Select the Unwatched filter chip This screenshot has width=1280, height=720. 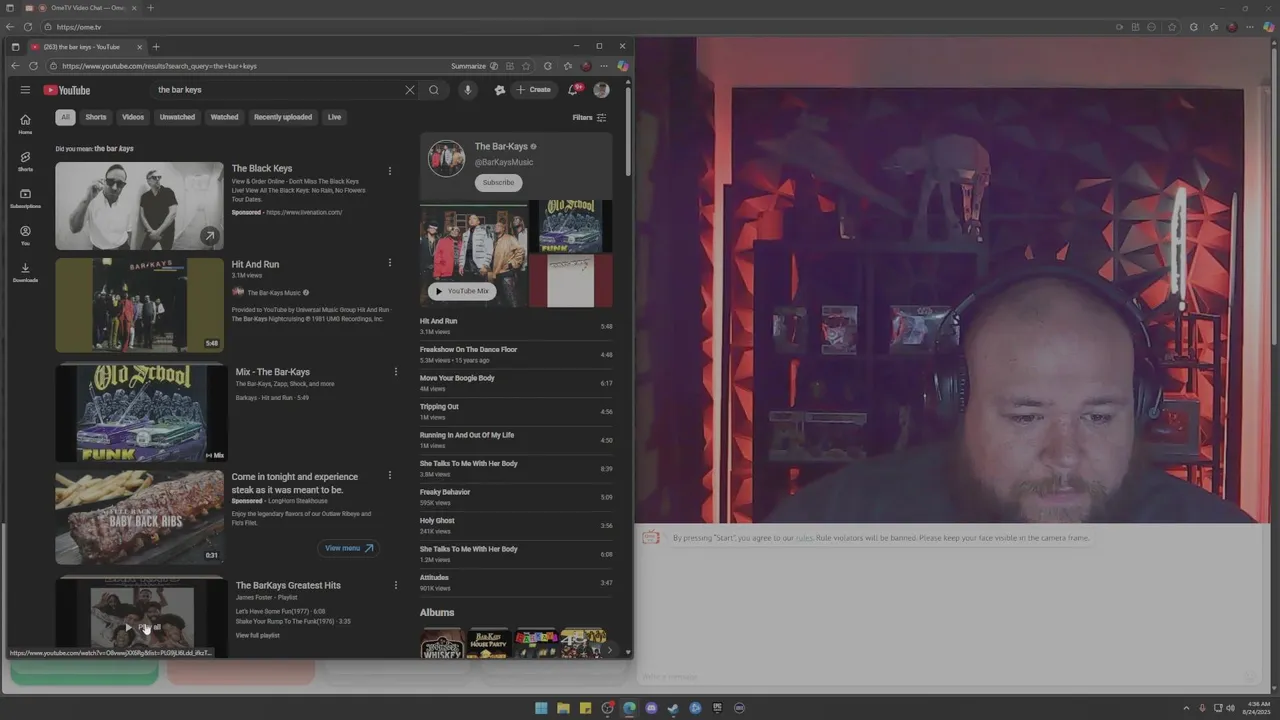click(x=177, y=117)
